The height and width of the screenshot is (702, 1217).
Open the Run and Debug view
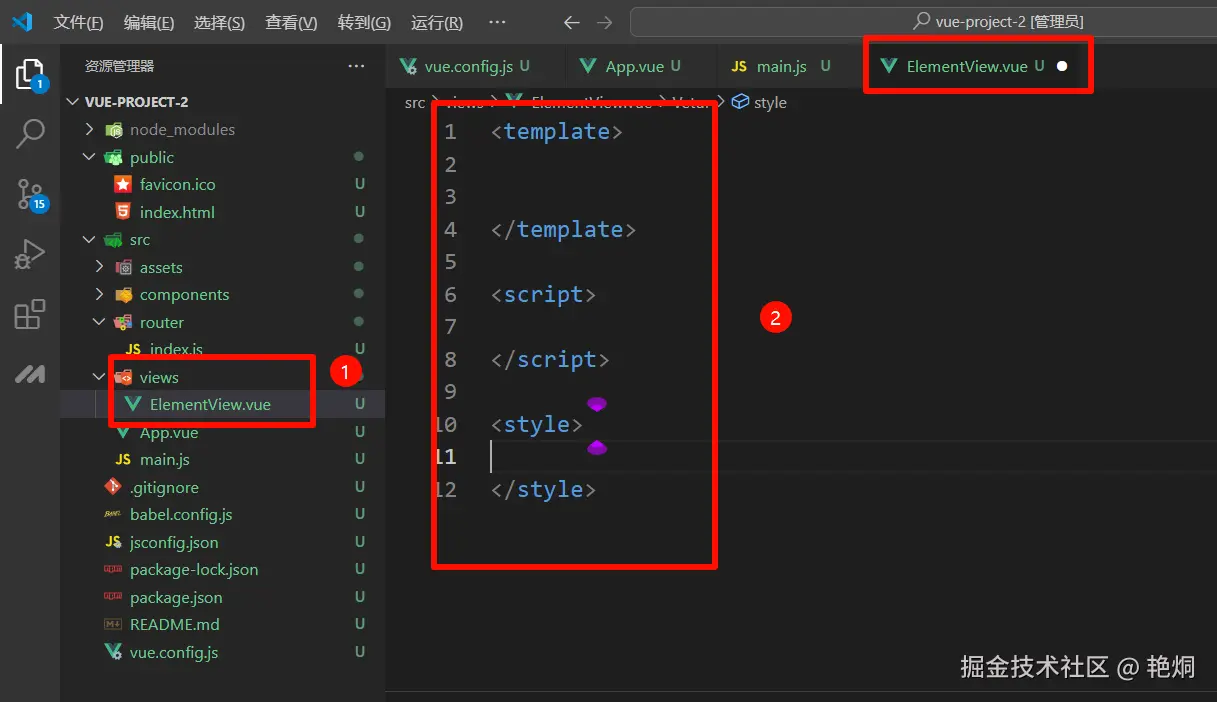[30, 254]
